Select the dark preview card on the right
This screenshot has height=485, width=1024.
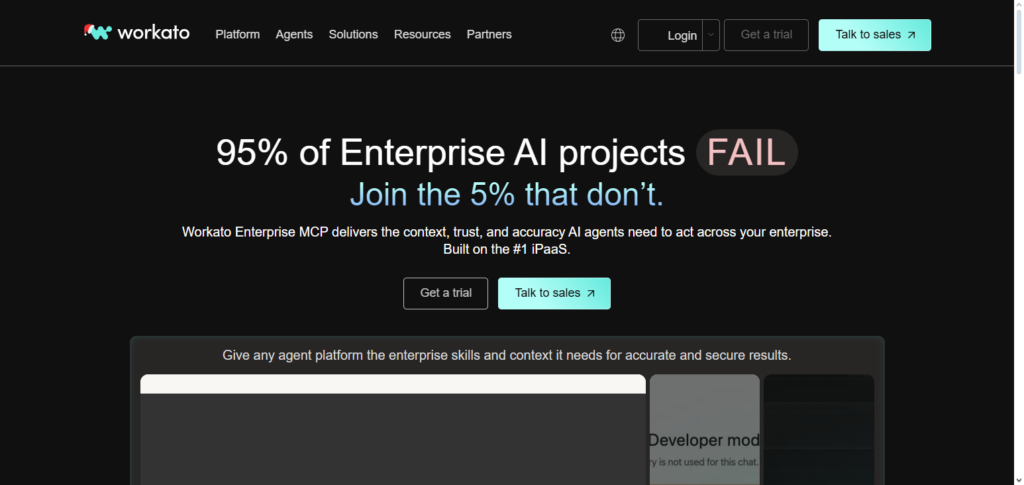(819, 430)
